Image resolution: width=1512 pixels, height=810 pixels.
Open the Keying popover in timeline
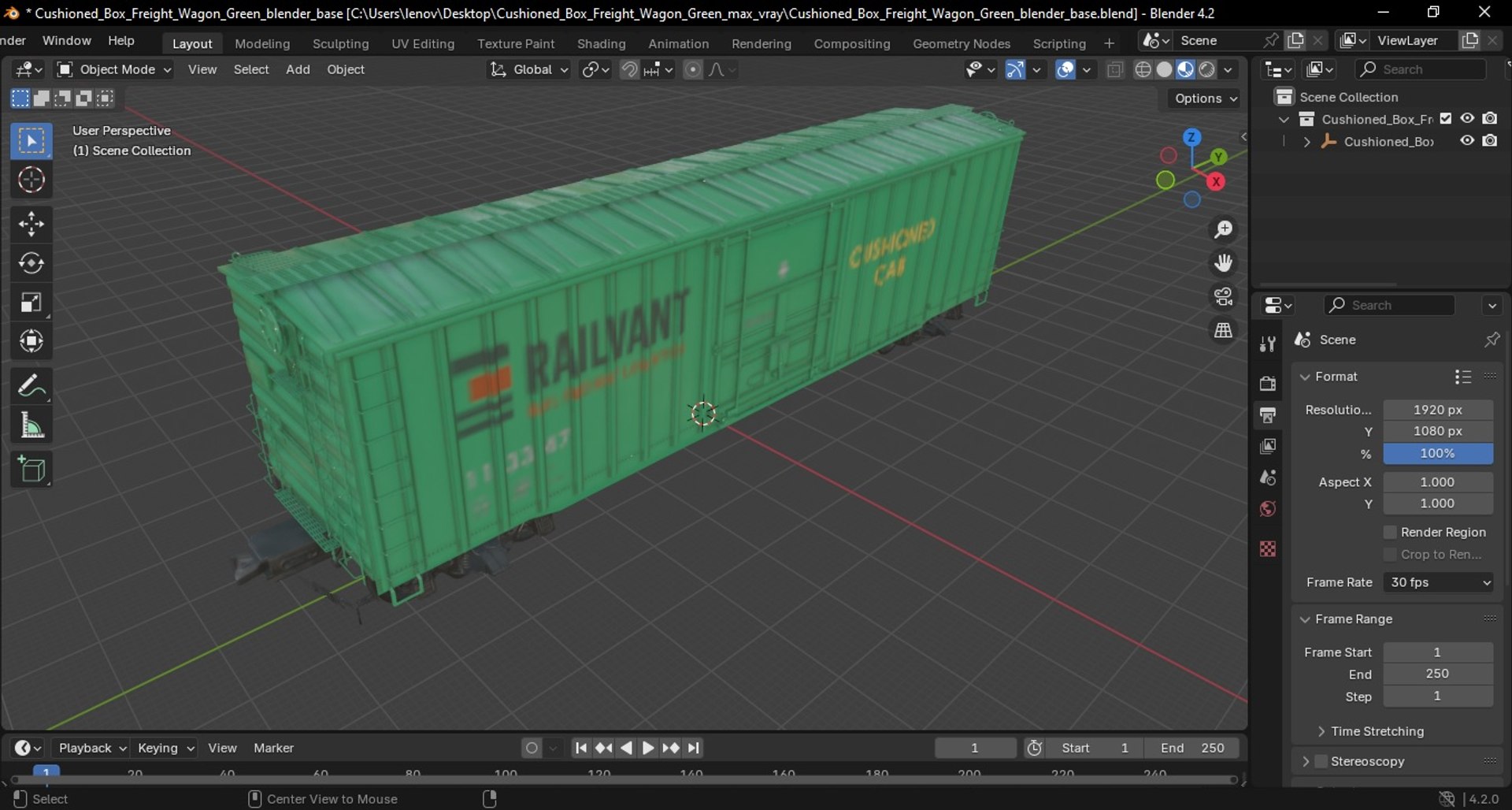pyautogui.click(x=165, y=748)
